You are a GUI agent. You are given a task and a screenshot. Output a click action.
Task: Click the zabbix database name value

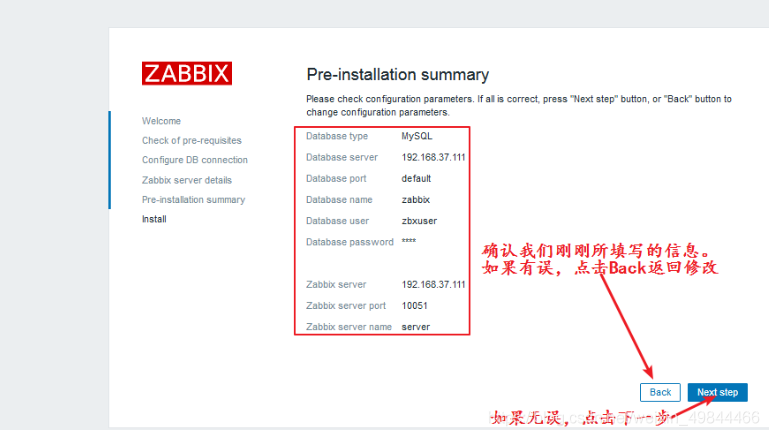click(x=415, y=200)
